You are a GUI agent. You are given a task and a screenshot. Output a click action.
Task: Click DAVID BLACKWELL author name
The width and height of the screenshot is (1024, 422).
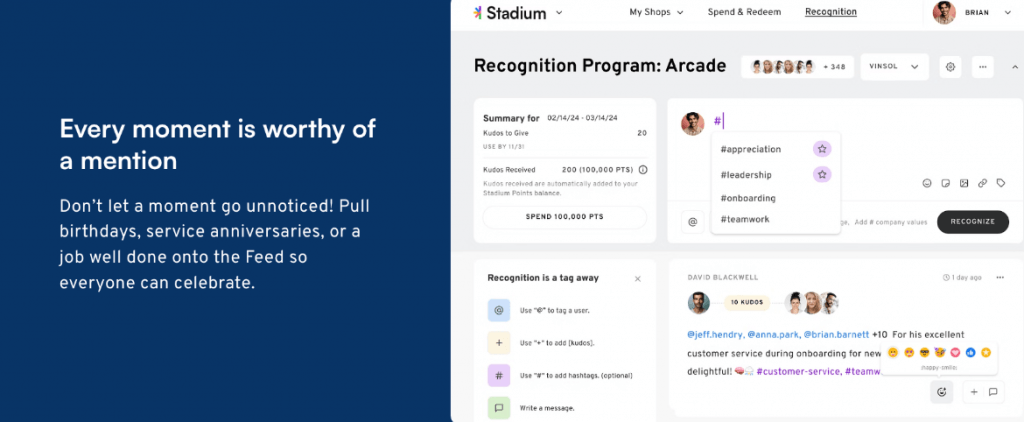723,278
